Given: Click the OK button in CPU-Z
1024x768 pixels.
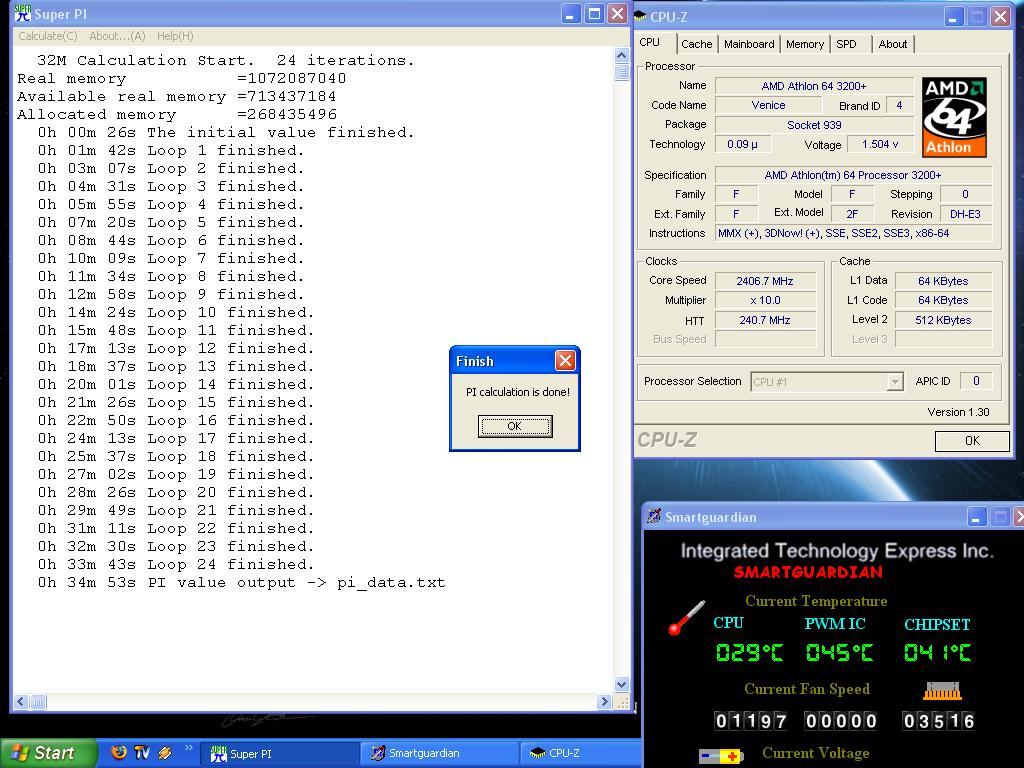Looking at the screenshot, I should pos(972,441).
